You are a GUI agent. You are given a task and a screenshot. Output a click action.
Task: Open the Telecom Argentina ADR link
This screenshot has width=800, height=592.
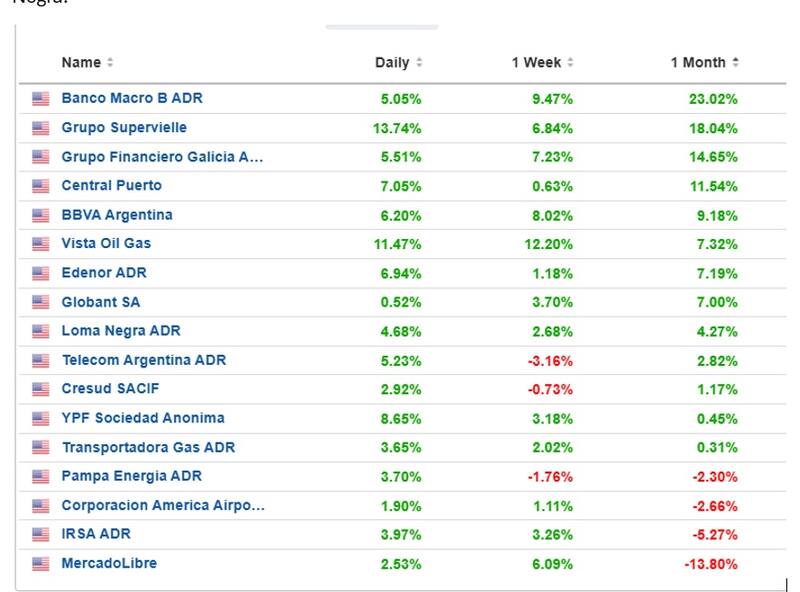point(144,360)
